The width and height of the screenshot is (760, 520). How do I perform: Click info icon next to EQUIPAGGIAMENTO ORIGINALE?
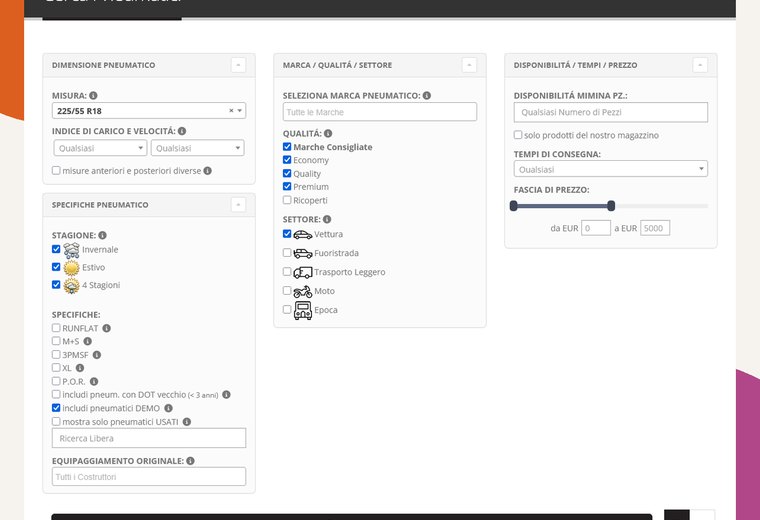click(x=190, y=461)
